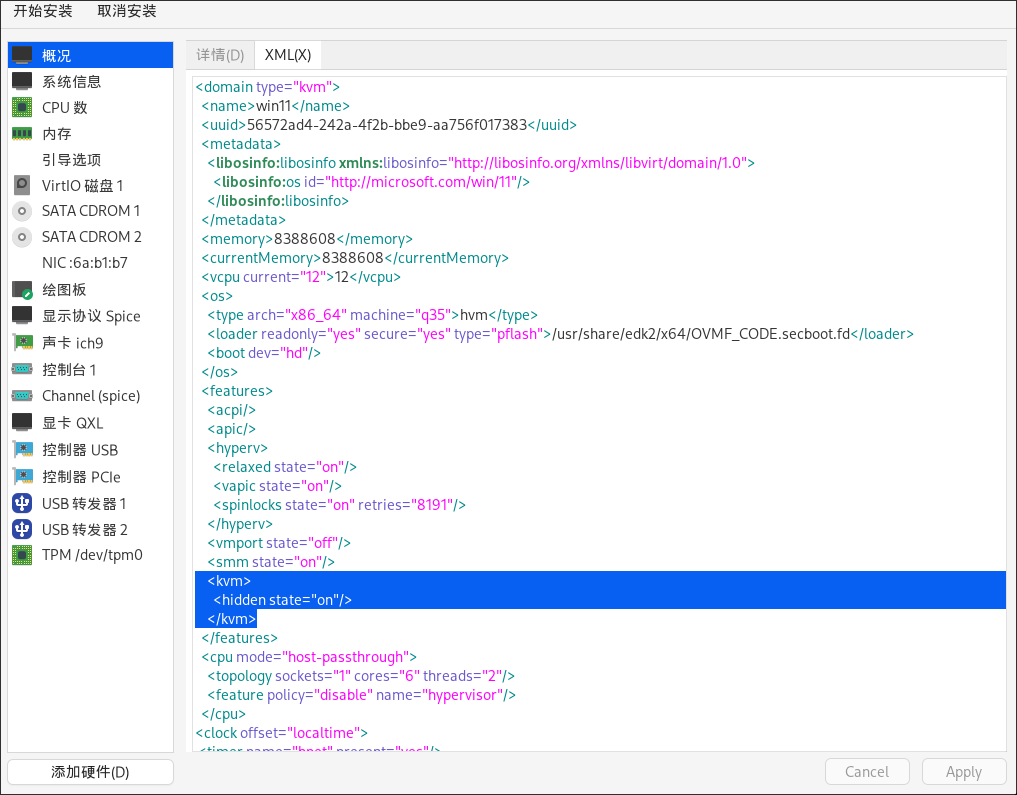Click the USB redirector 1 icon
This screenshot has height=795, width=1017.
pyautogui.click(x=22, y=503)
